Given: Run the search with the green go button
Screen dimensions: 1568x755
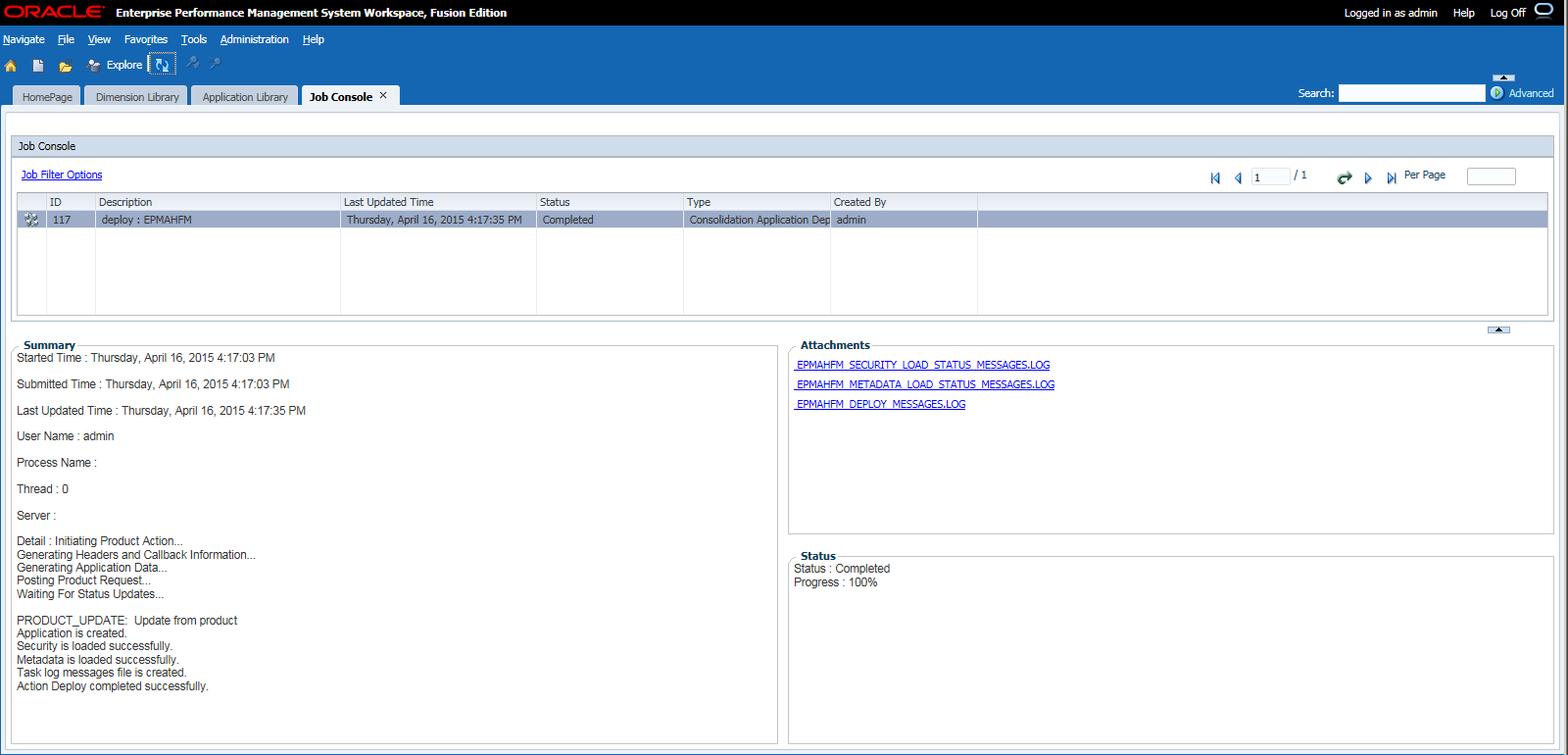Looking at the screenshot, I should pos(1496,93).
